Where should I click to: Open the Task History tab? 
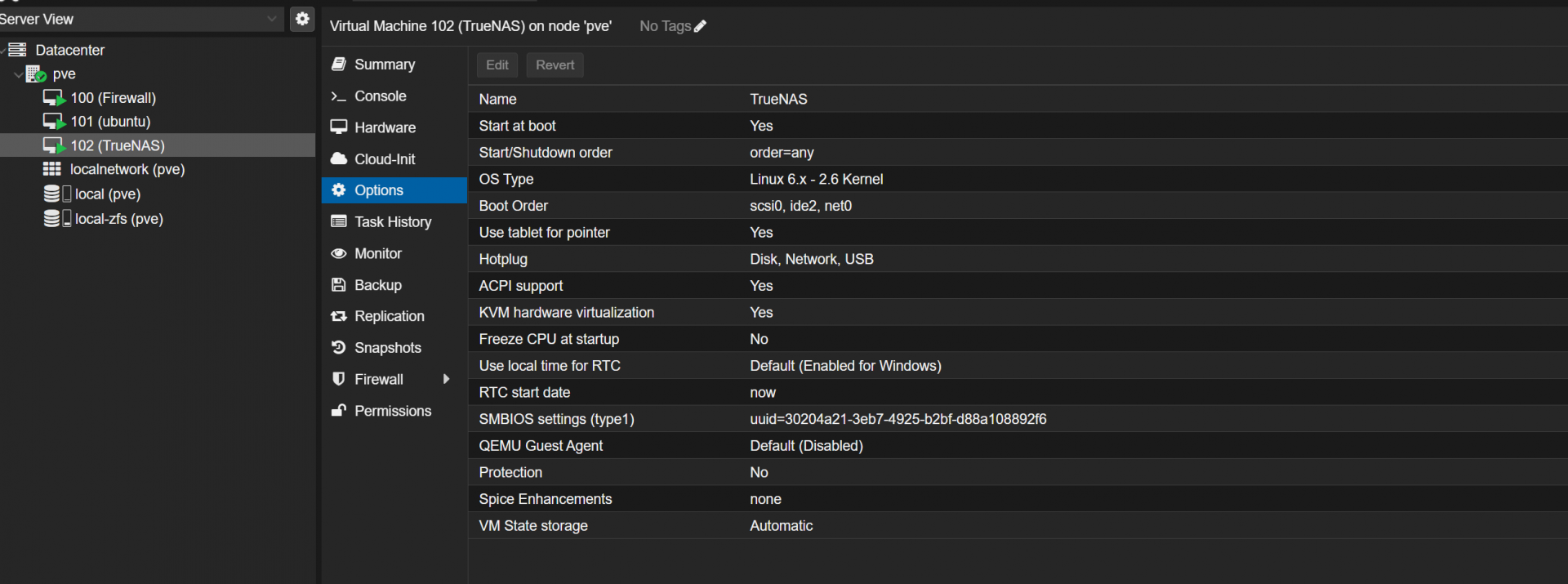(394, 222)
